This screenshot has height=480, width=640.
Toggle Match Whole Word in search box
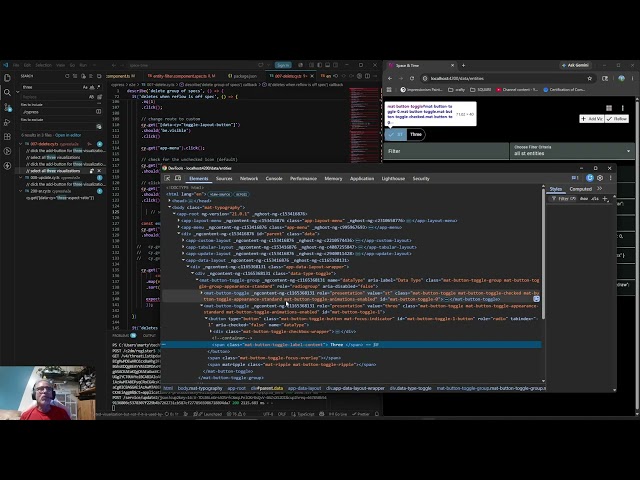pyautogui.click(x=92, y=87)
